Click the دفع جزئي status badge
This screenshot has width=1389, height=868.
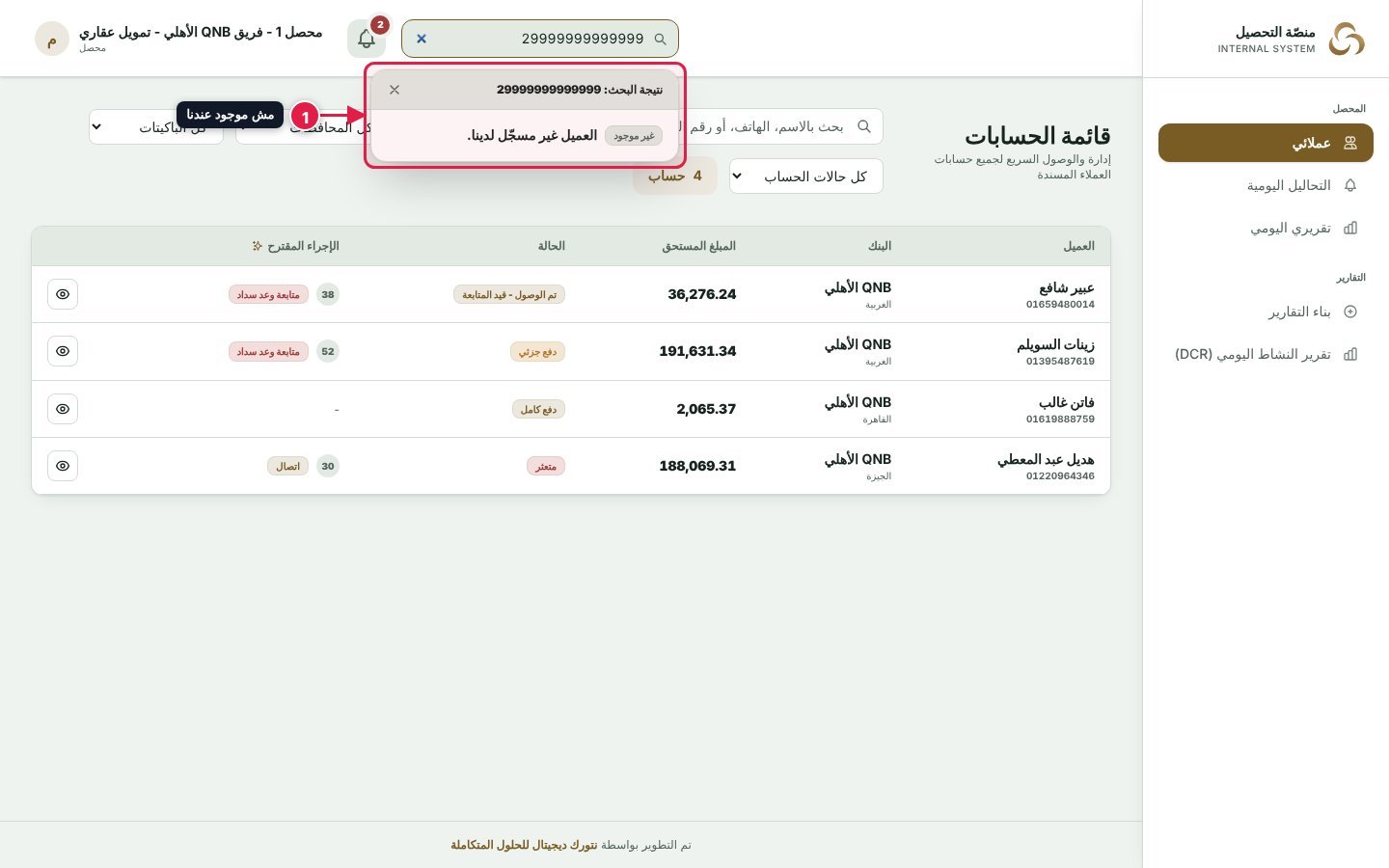pos(537,351)
